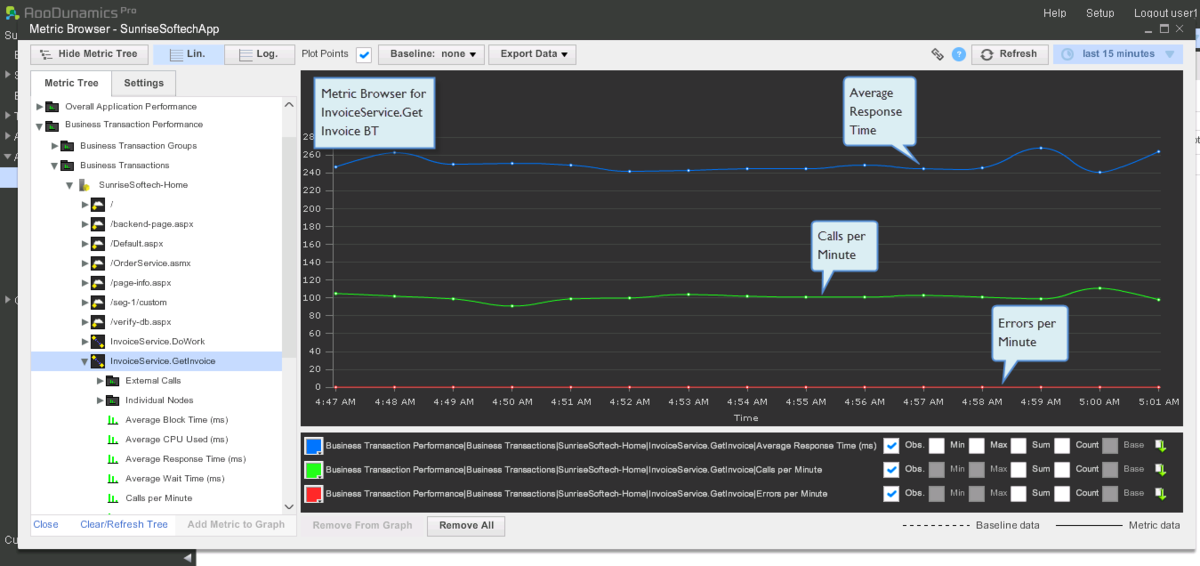Switch chart to Log. scale
Viewport: 1200px width, 566px height.
coord(258,54)
